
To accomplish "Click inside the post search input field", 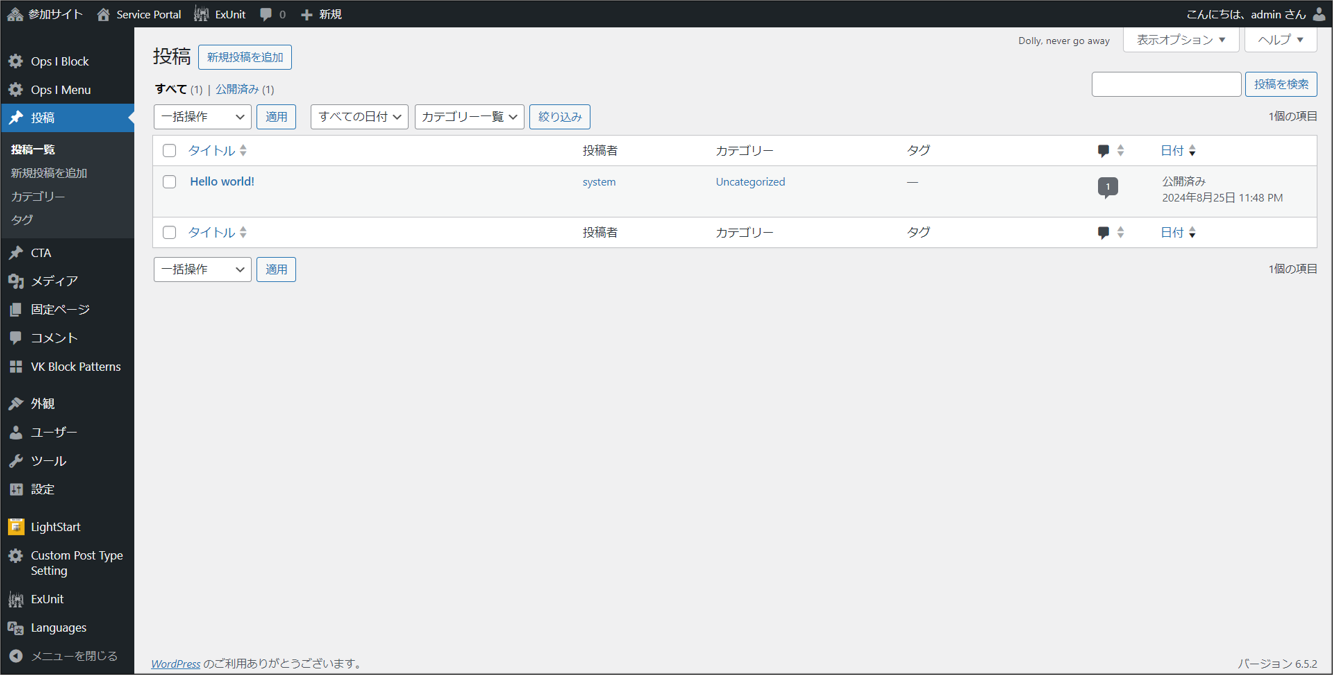I will coord(1166,84).
